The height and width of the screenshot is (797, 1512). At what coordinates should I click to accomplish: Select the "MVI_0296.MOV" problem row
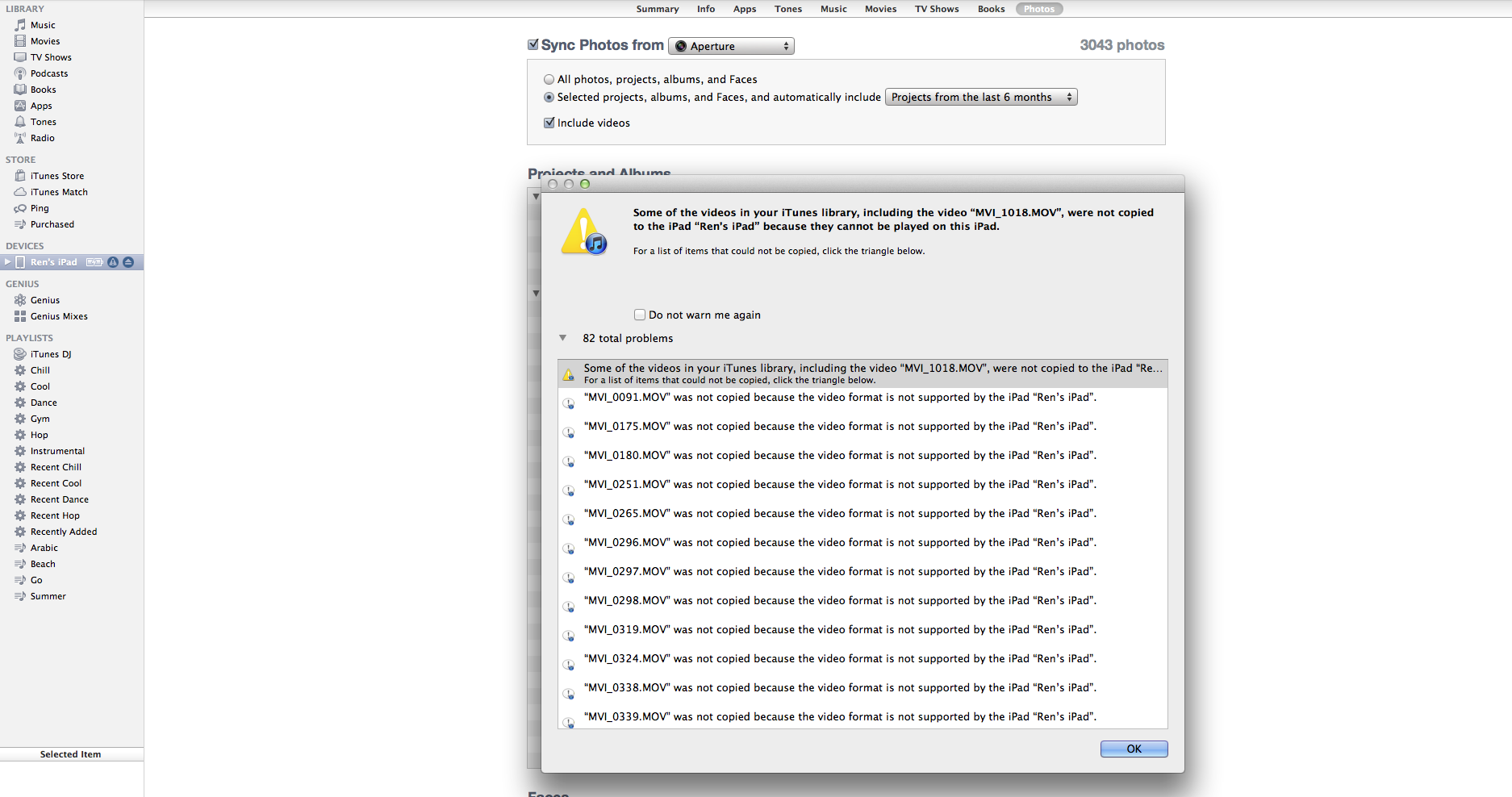[x=863, y=548]
